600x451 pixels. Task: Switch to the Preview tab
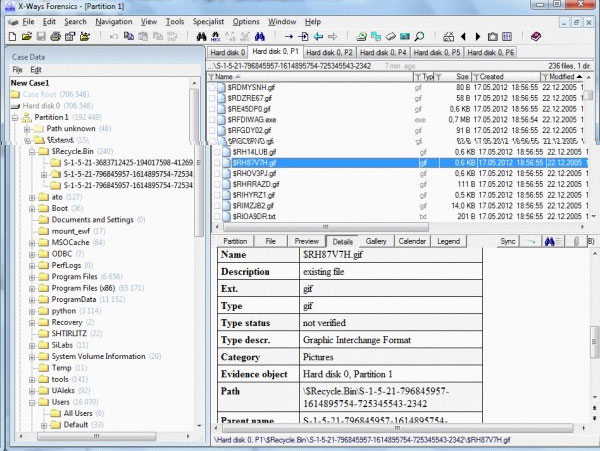coord(307,241)
